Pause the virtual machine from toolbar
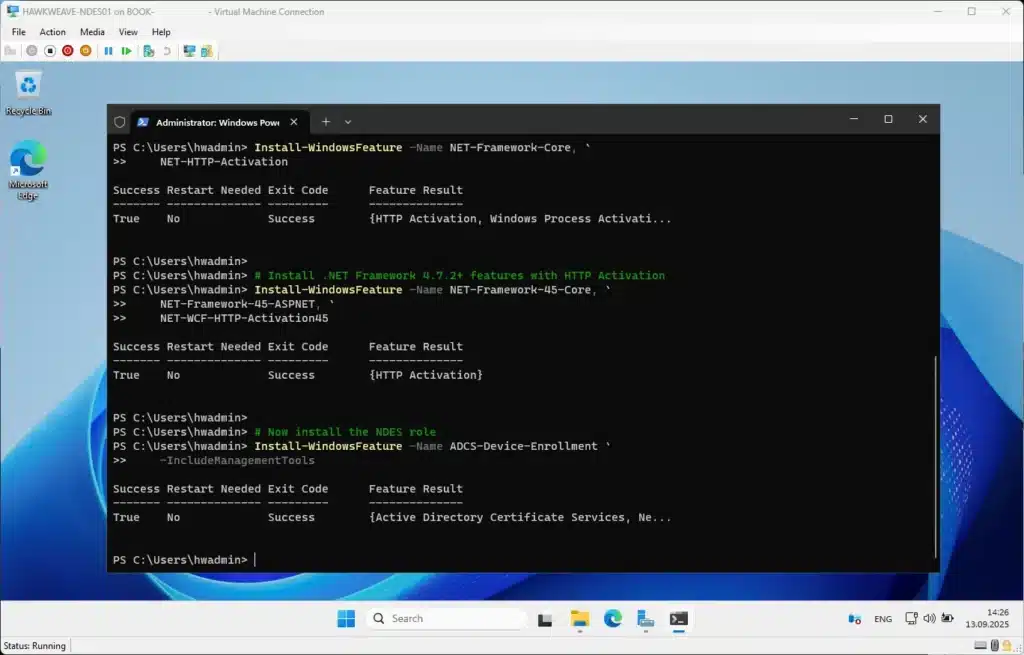 tap(108, 50)
